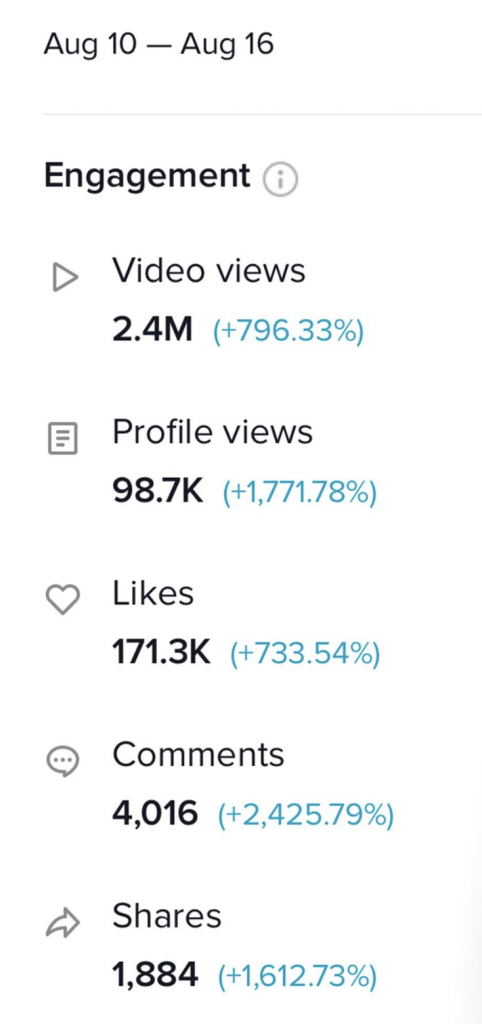Click the Profile views label
Viewport: 482px width, 1024px height.
(213, 432)
